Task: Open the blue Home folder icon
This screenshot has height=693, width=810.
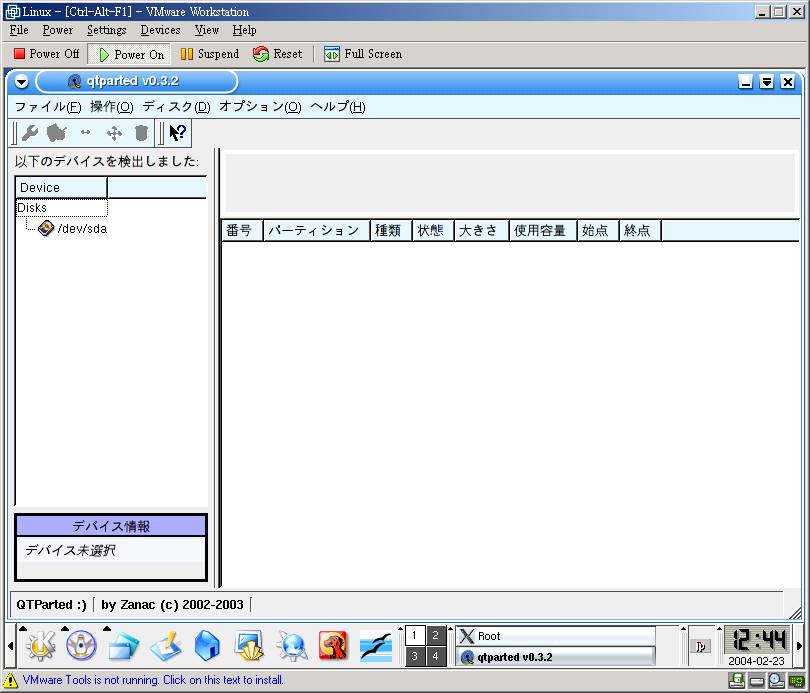Action: coord(207,646)
